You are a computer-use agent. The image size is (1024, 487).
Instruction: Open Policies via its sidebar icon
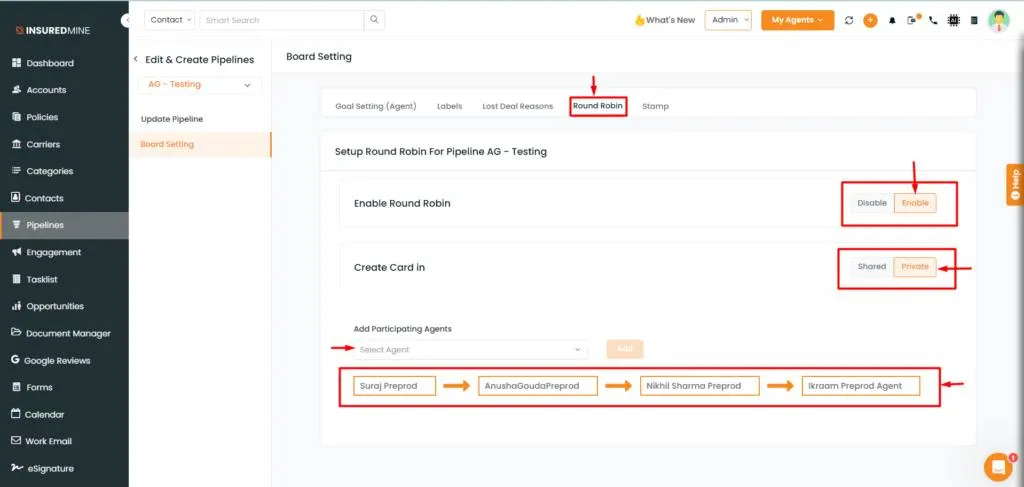tap(16, 117)
